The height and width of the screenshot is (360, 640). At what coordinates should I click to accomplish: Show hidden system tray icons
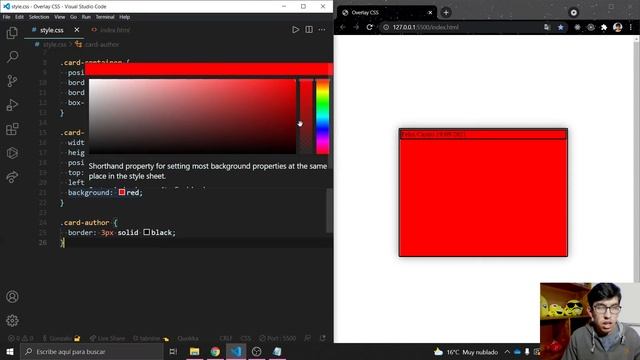[x=507, y=351]
